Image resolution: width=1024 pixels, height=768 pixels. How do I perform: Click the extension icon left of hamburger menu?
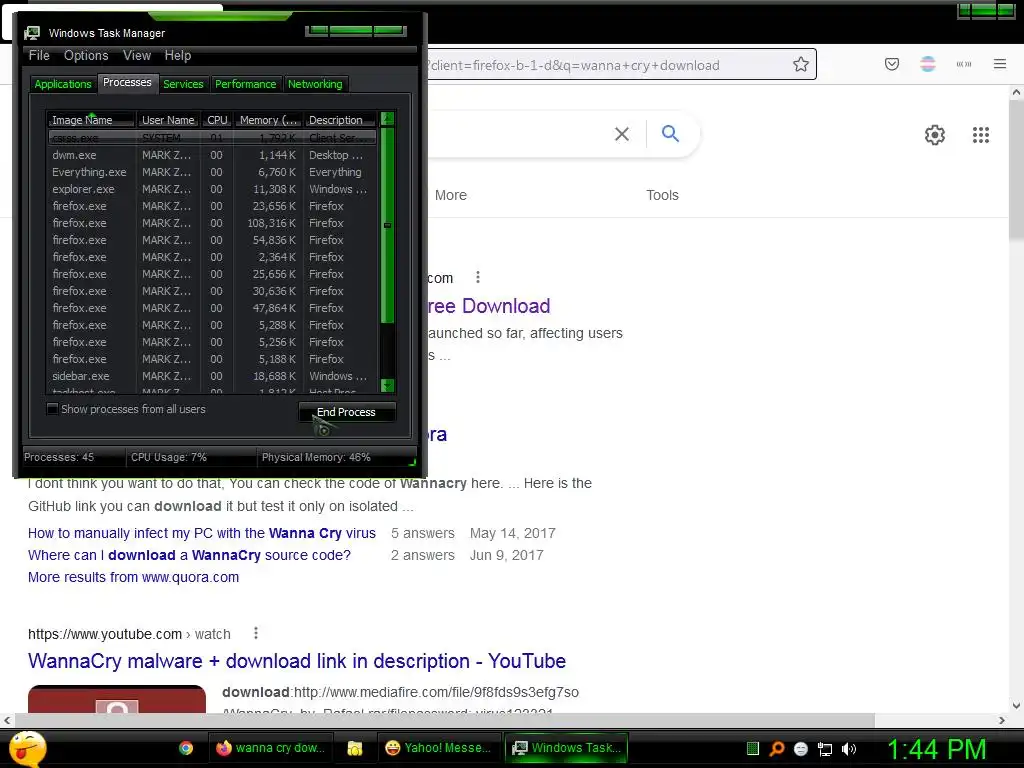(x=964, y=64)
